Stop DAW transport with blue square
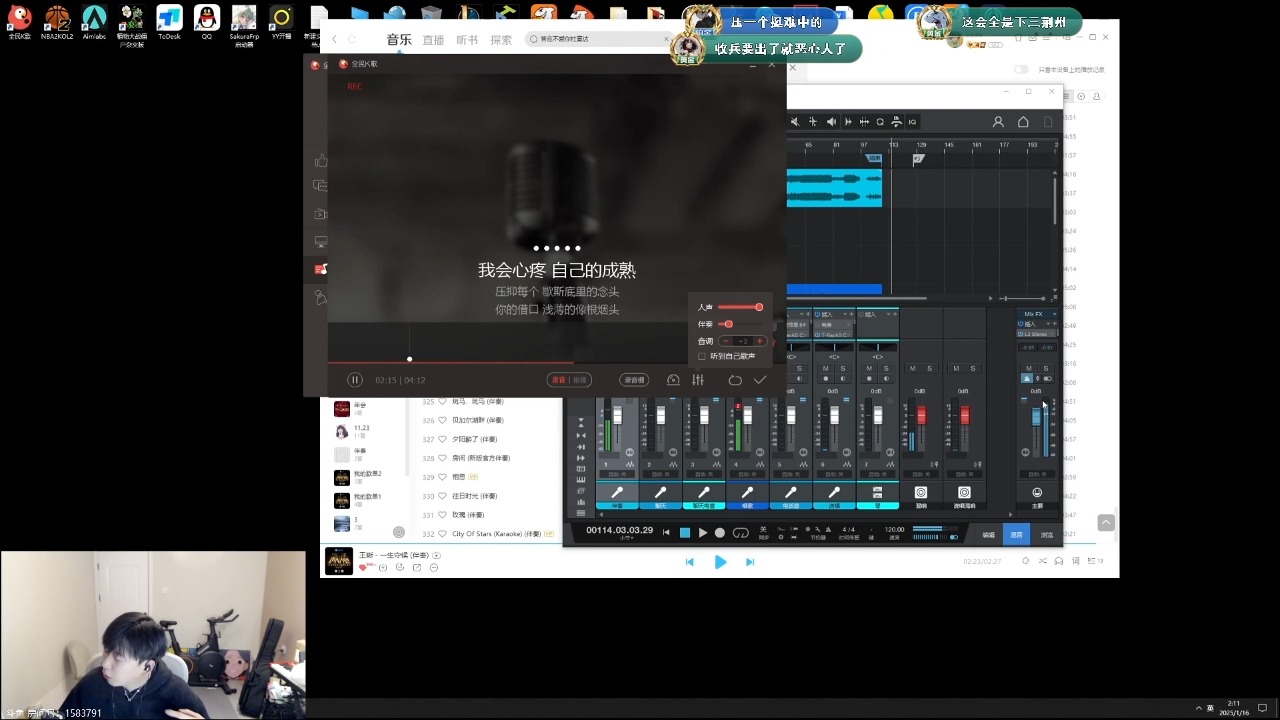The width and height of the screenshot is (1280, 720). click(x=685, y=533)
